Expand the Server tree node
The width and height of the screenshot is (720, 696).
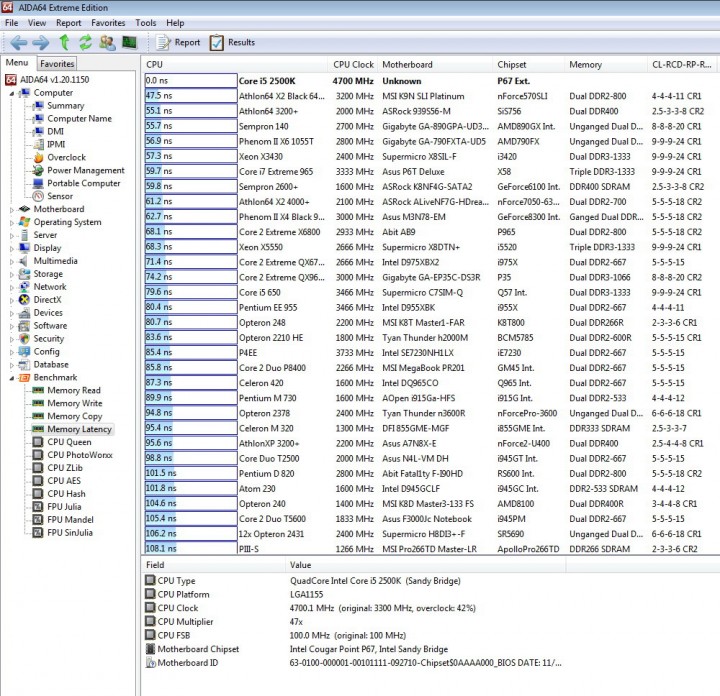click(12, 235)
